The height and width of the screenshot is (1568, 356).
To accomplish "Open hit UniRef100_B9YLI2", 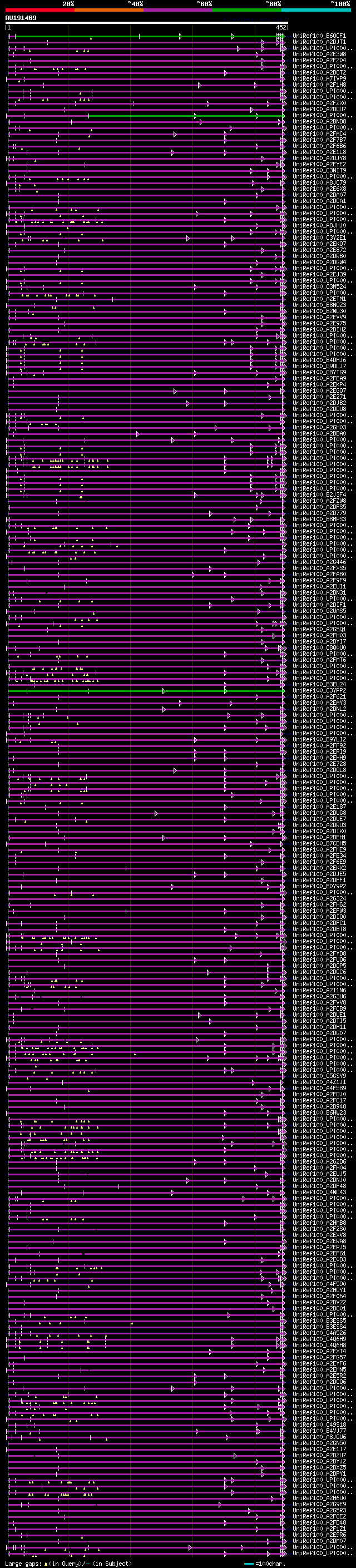I will pyautogui.click(x=319, y=739).
